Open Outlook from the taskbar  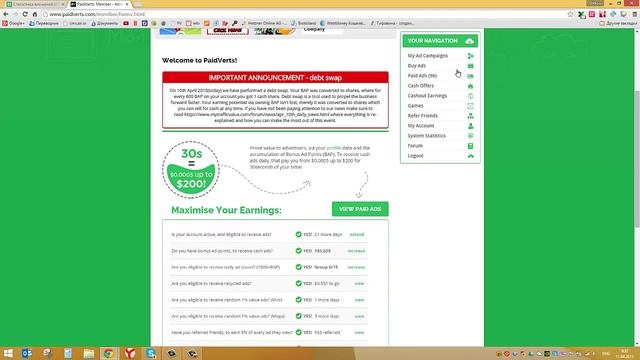coord(27,353)
